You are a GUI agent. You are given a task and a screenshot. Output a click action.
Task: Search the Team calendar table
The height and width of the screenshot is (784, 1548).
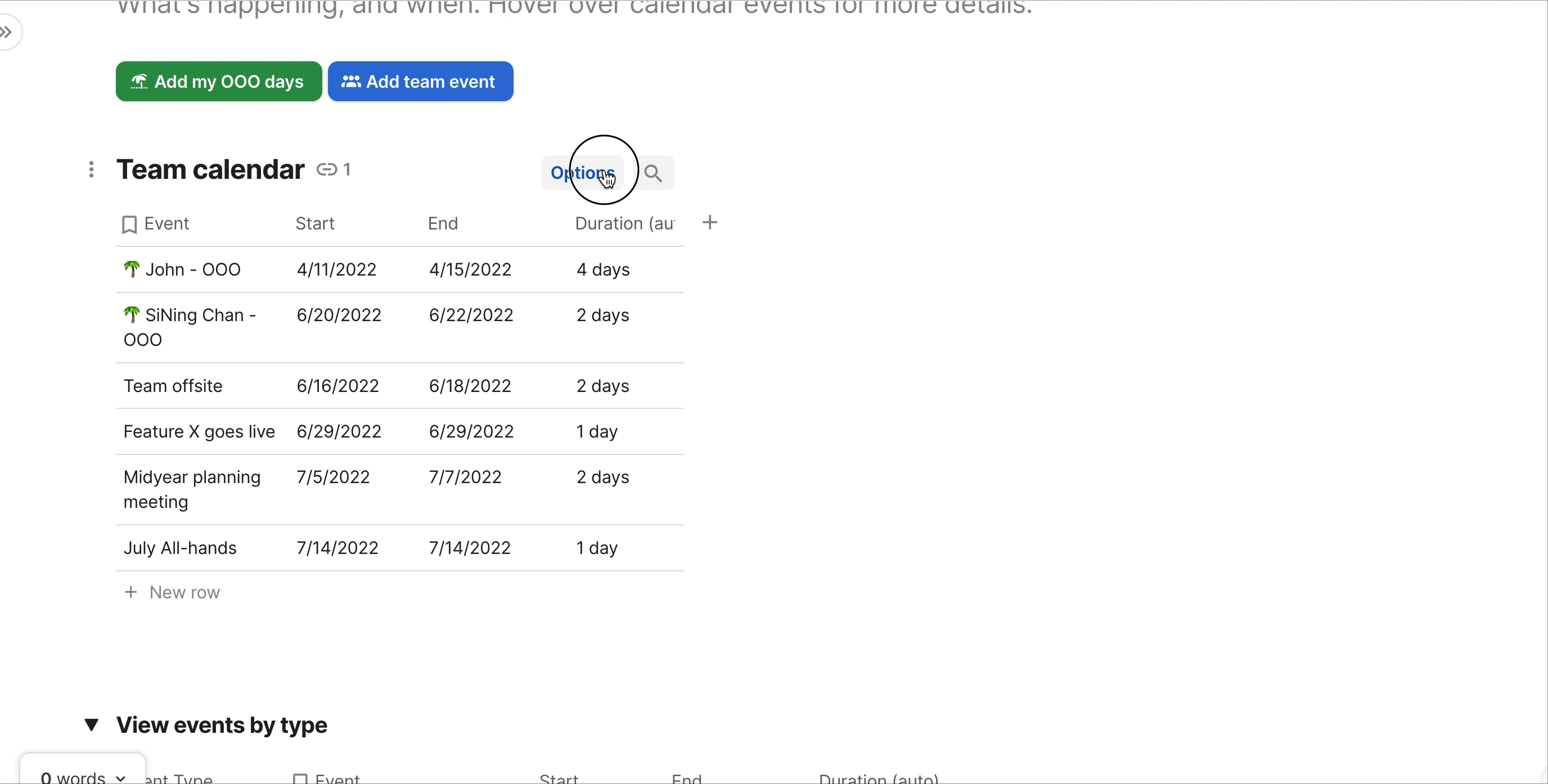653,173
